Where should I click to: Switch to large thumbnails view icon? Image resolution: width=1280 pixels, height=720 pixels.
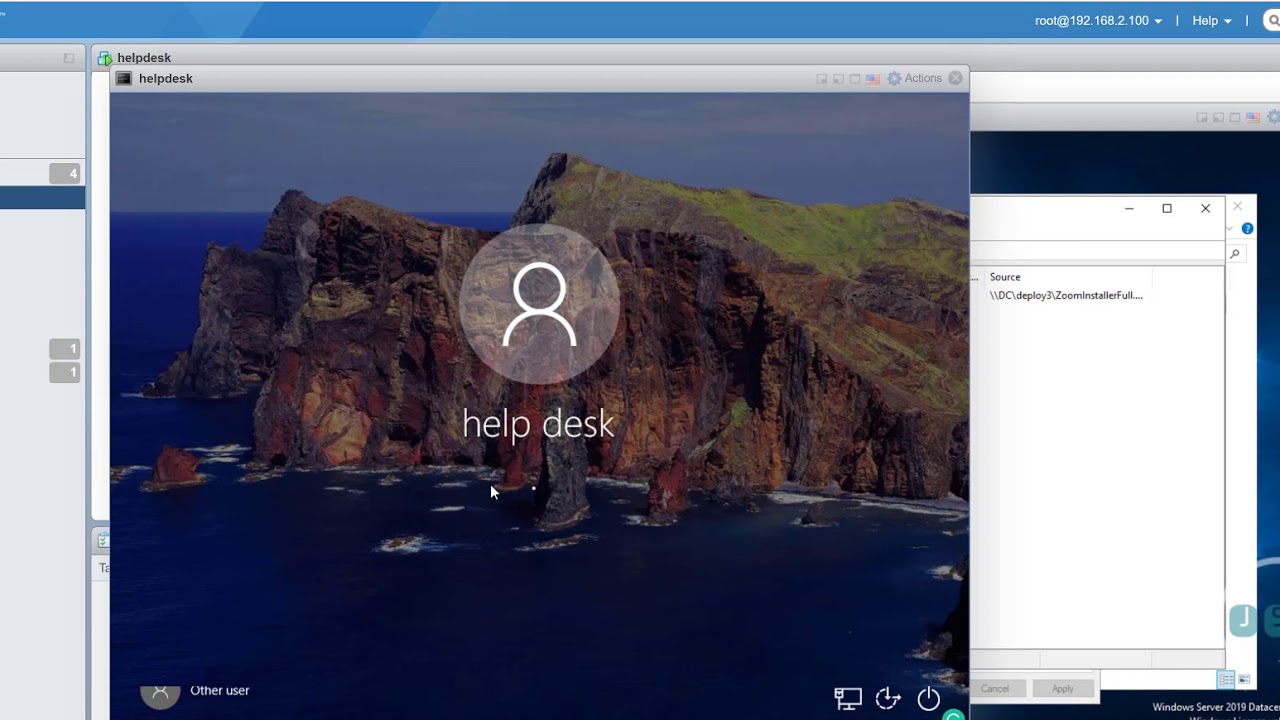click(x=1244, y=680)
